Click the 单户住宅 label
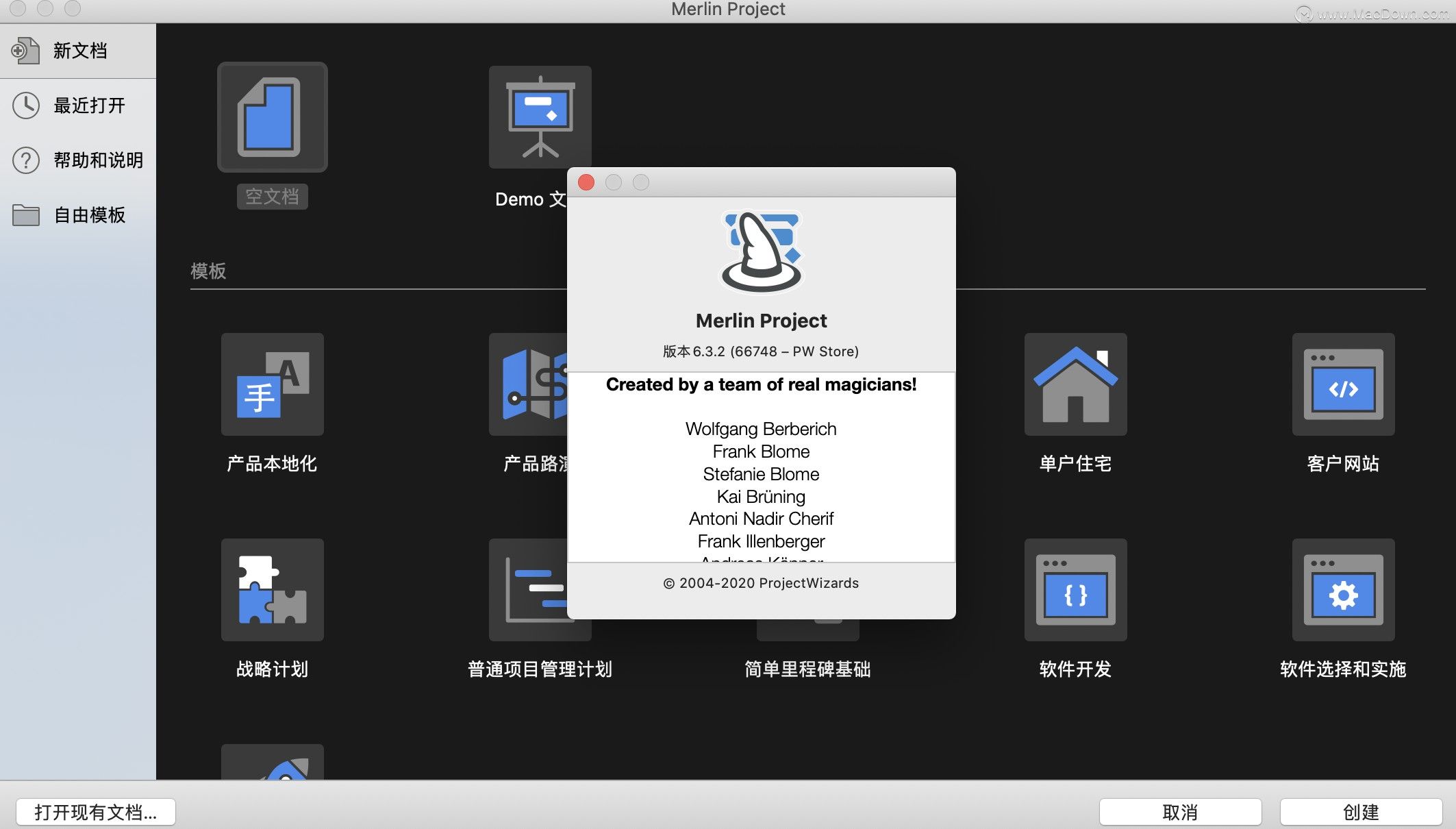Image resolution: width=1456 pixels, height=829 pixels. 1075,464
